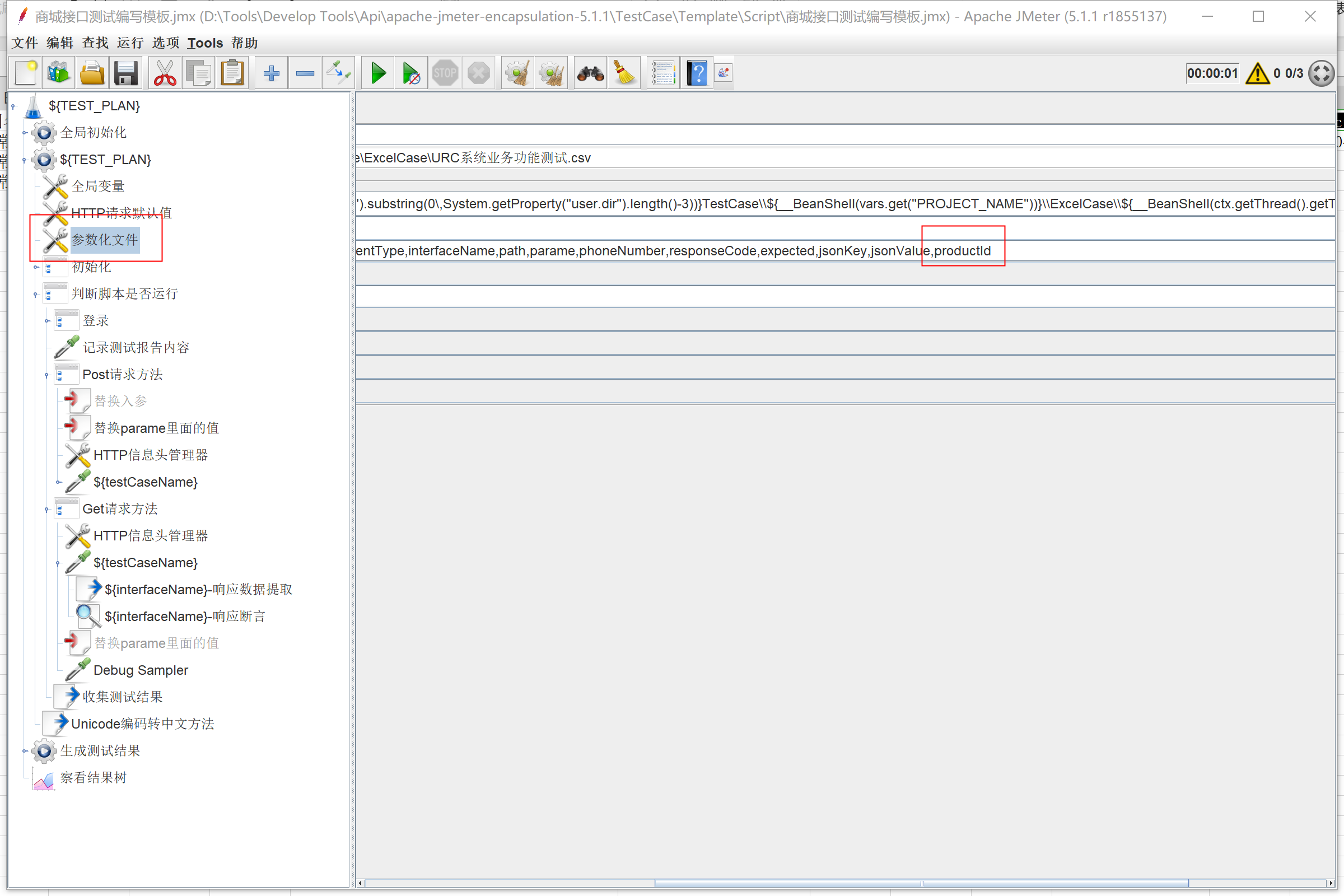The image size is (1344, 896).
Task: Open the 运行 menu
Action: tap(130, 43)
